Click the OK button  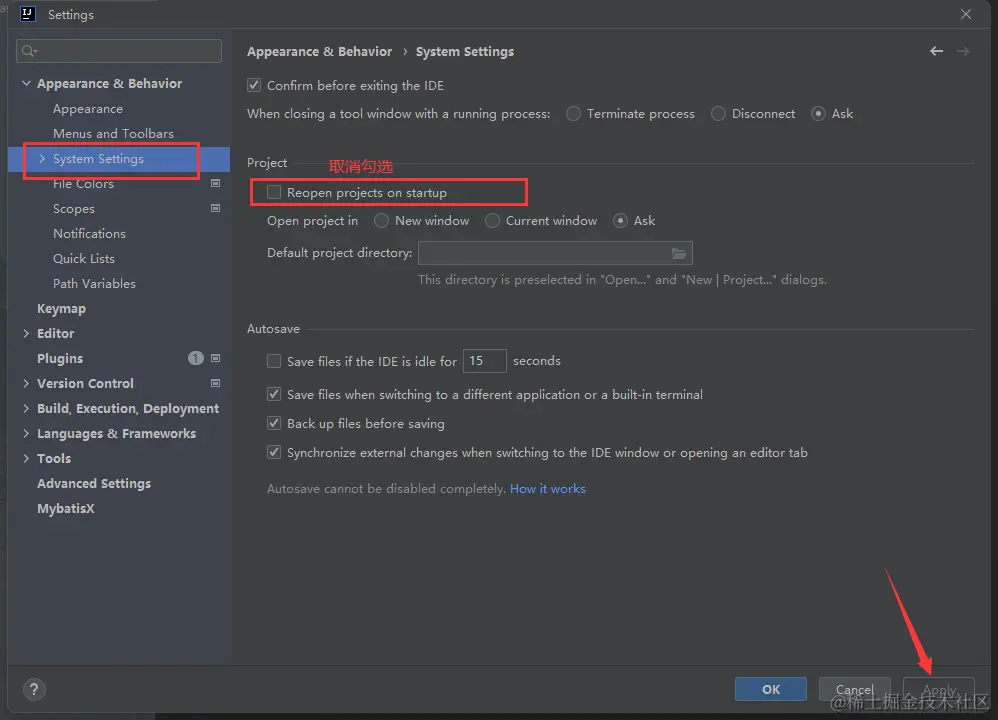[x=771, y=689]
